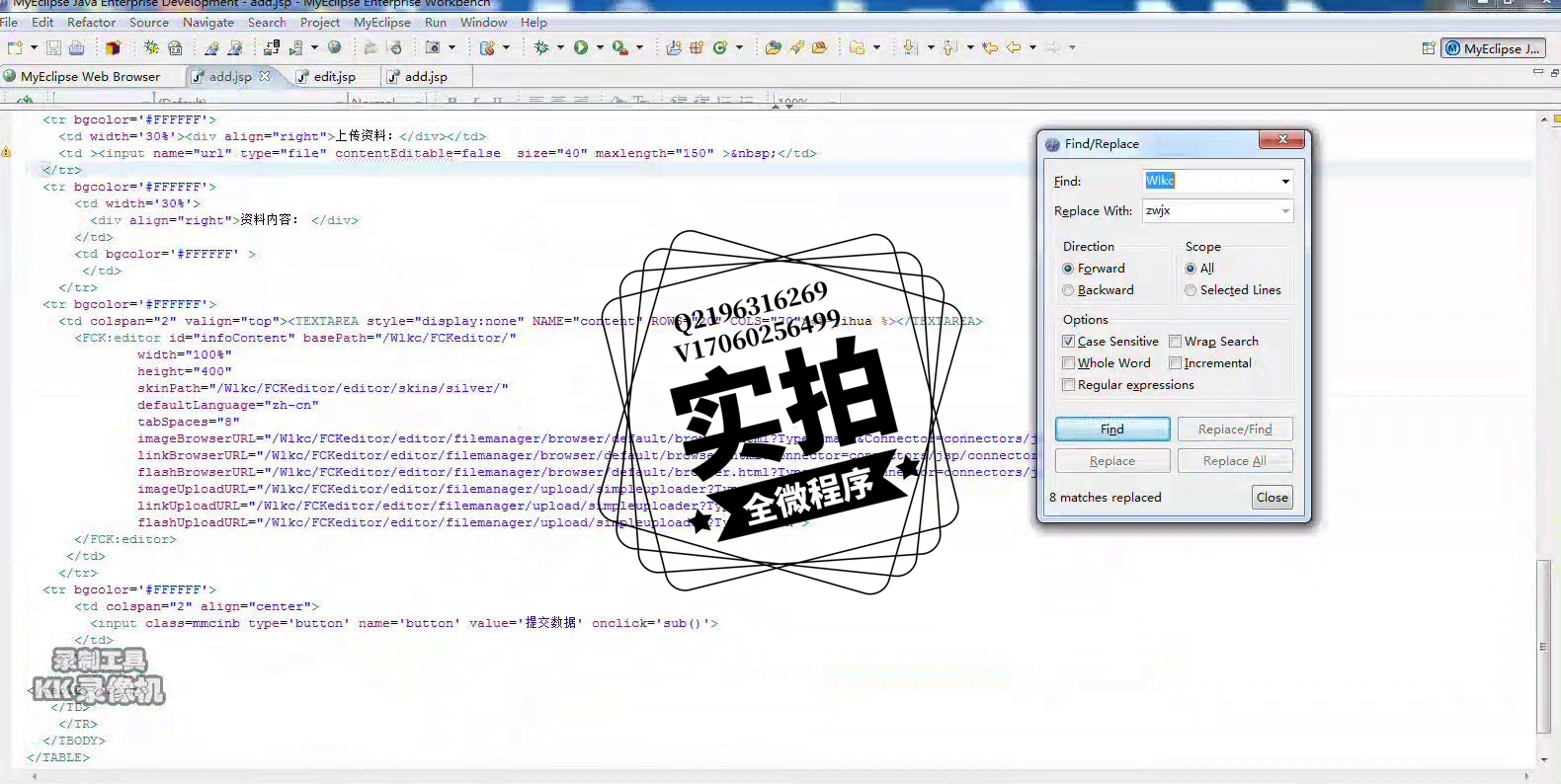The image size is (1561, 784).
Task: Open the Find field dropdown arrow
Action: [x=1285, y=181]
